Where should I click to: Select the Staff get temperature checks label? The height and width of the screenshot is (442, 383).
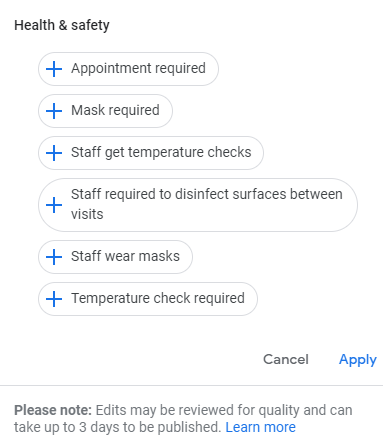click(161, 152)
